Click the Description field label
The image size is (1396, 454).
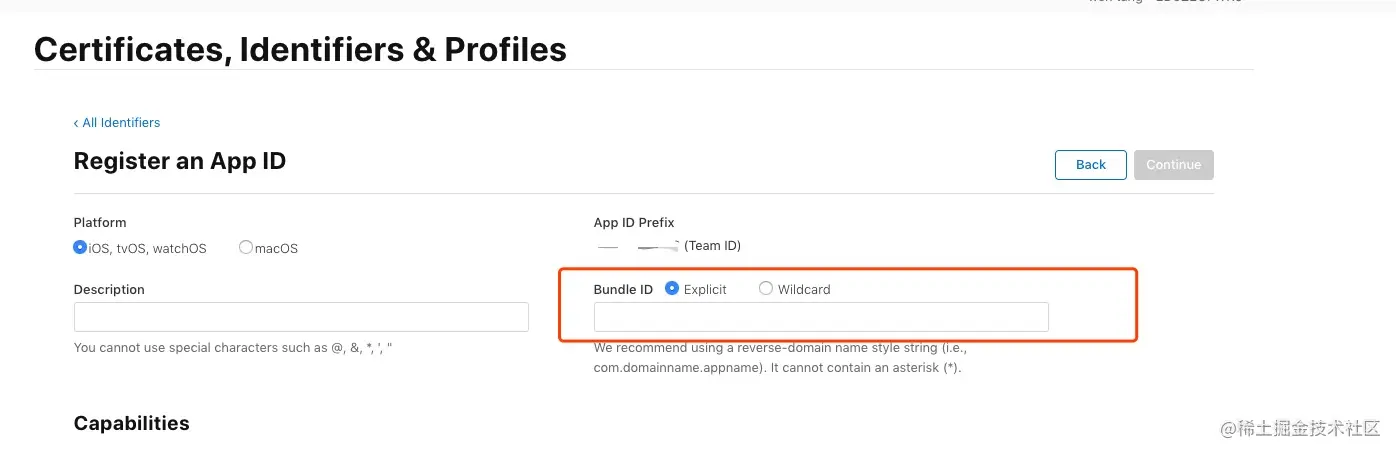(x=109, y=290)
